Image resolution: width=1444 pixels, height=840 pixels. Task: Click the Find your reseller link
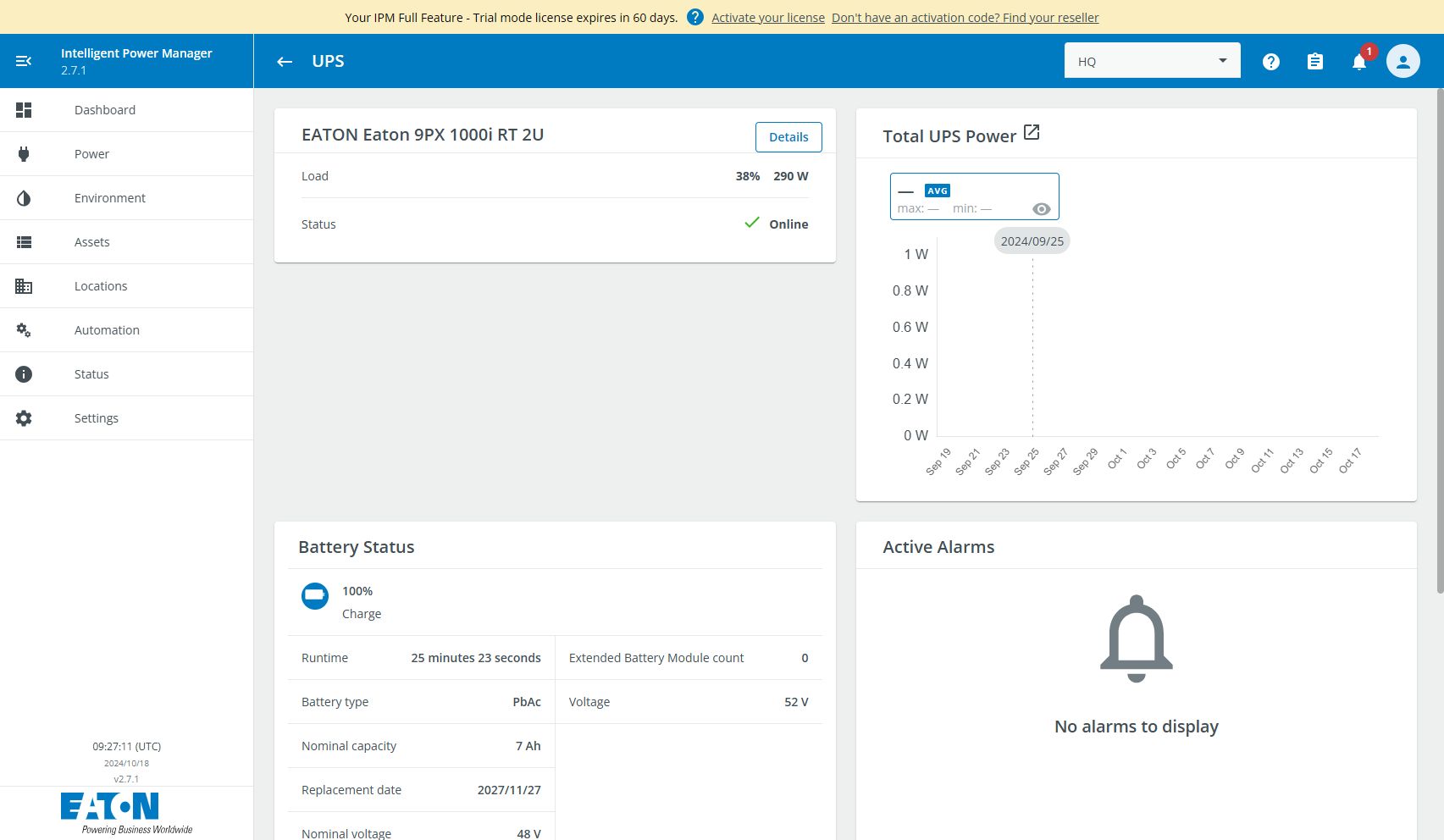[x=965, y=18]
